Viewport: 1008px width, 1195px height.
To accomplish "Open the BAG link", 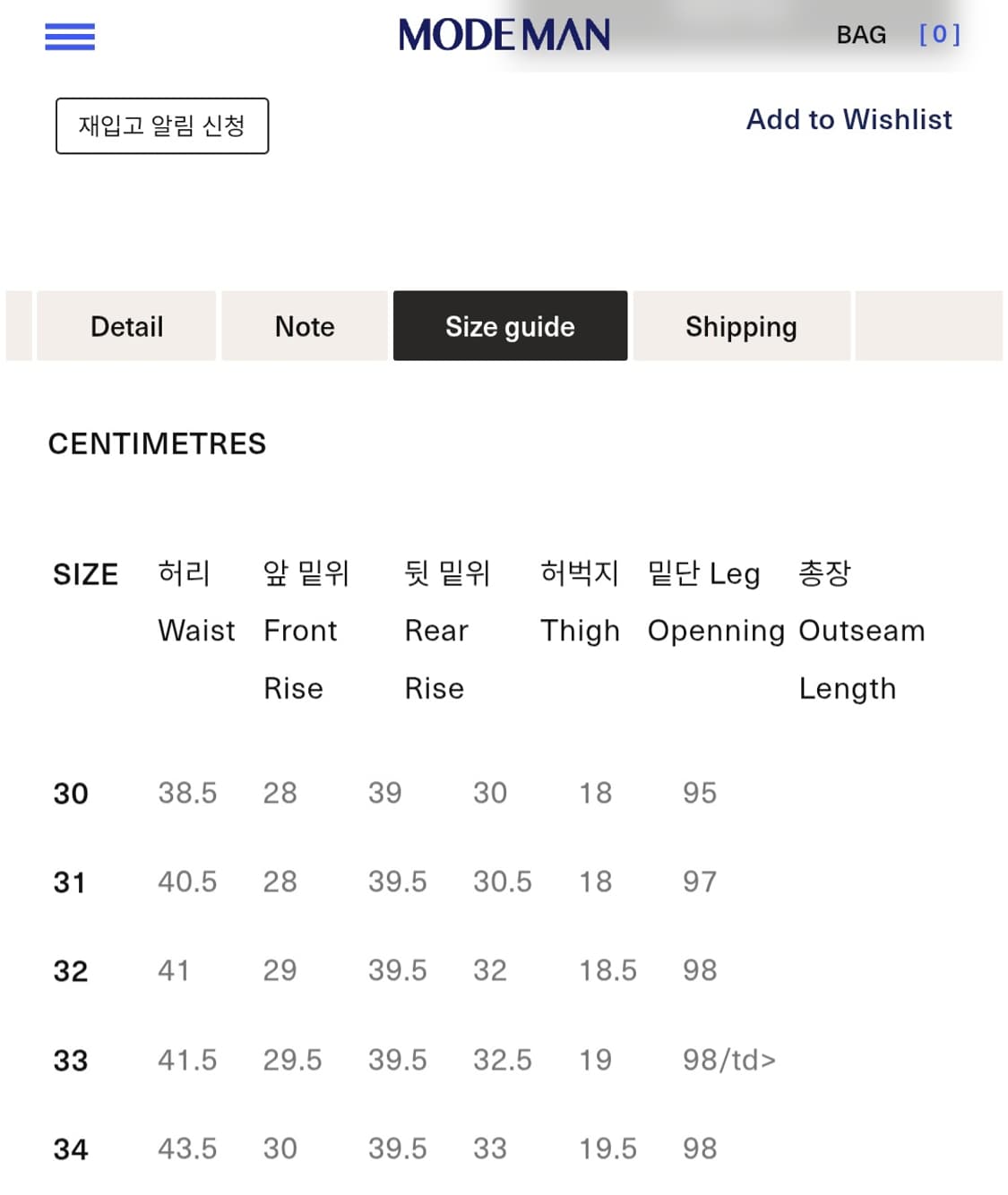I will pos(860,35).
